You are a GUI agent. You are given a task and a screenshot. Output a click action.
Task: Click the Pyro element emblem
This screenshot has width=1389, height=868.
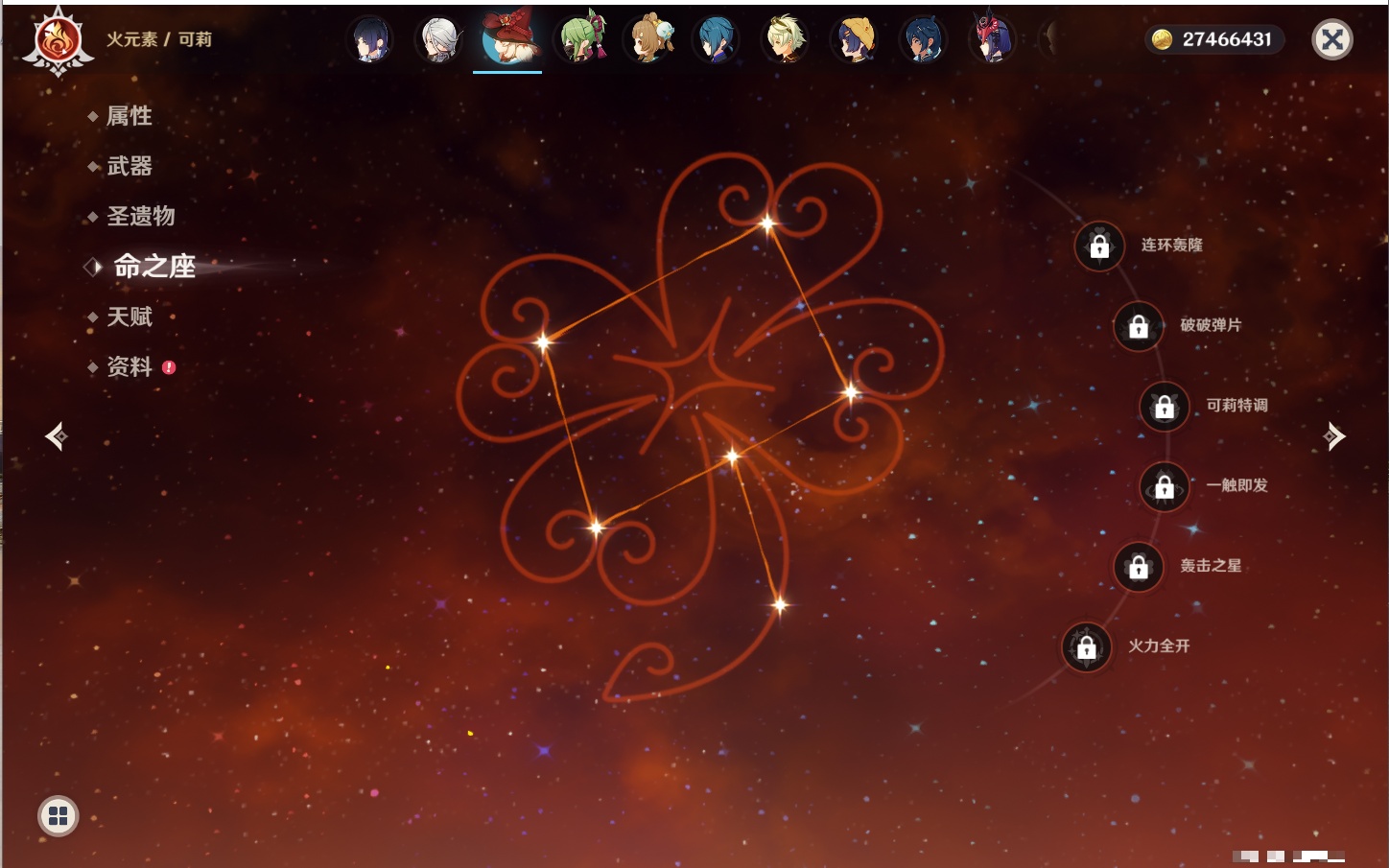tap(58, 41)
